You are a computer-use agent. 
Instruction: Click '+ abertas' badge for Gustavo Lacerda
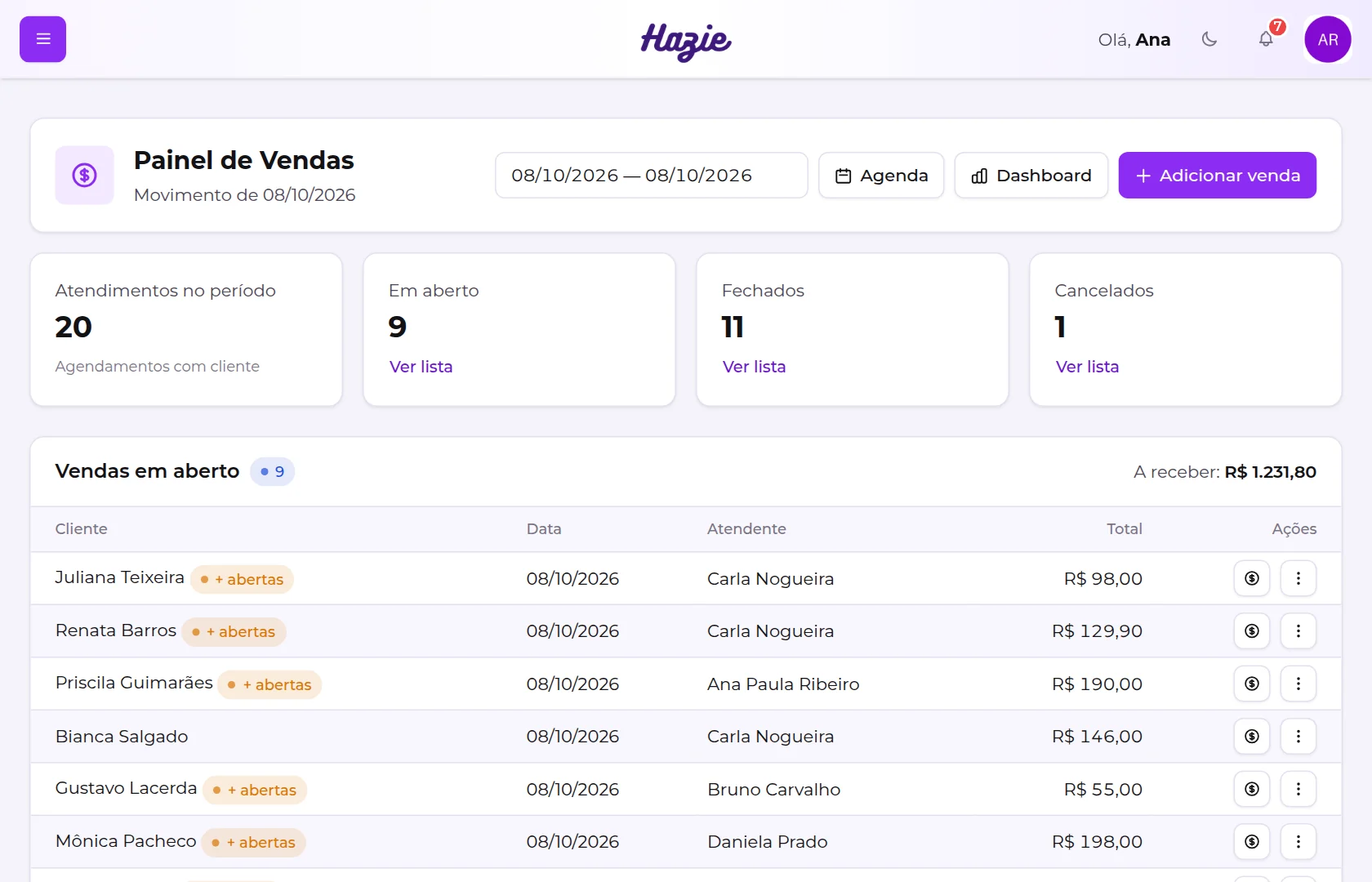255,790
